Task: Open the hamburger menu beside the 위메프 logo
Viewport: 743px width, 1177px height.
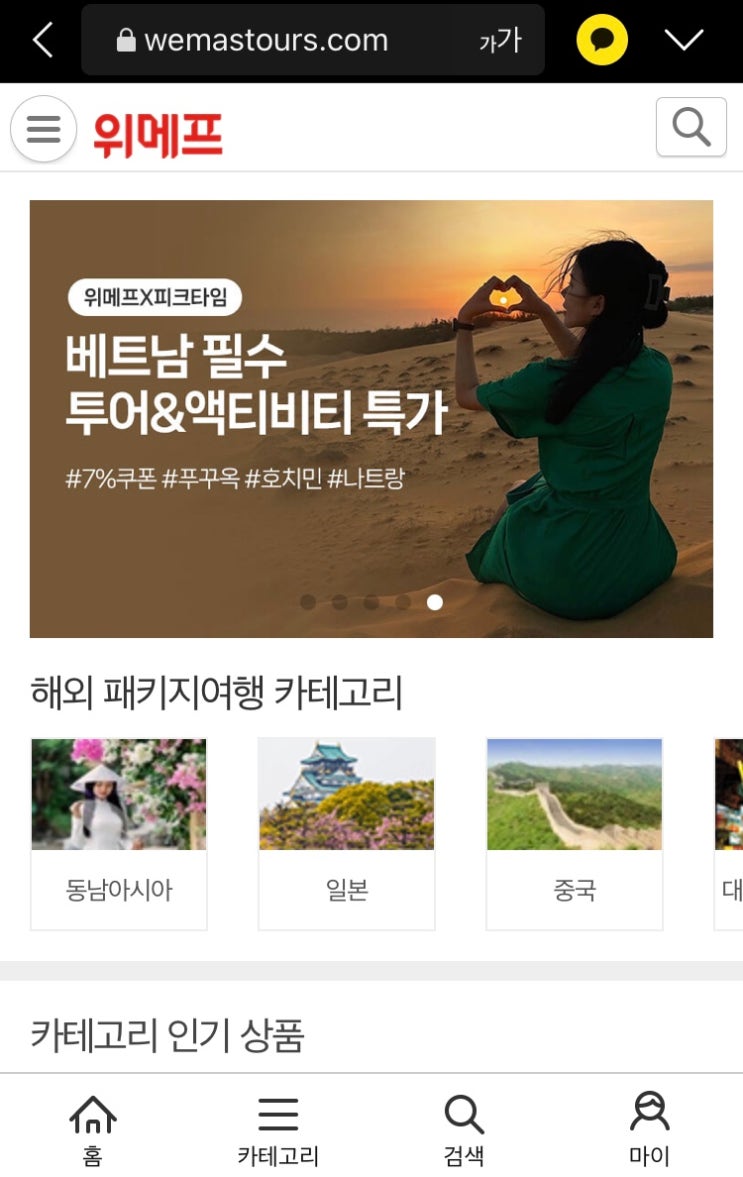Action: (44, 129)
